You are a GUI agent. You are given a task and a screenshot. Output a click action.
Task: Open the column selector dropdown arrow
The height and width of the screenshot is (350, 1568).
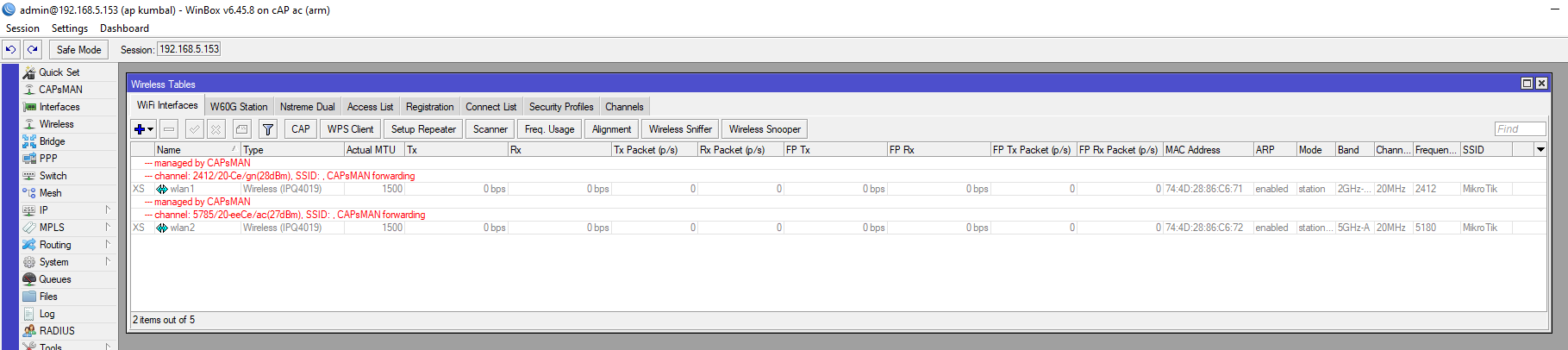tap(1540, 149)
